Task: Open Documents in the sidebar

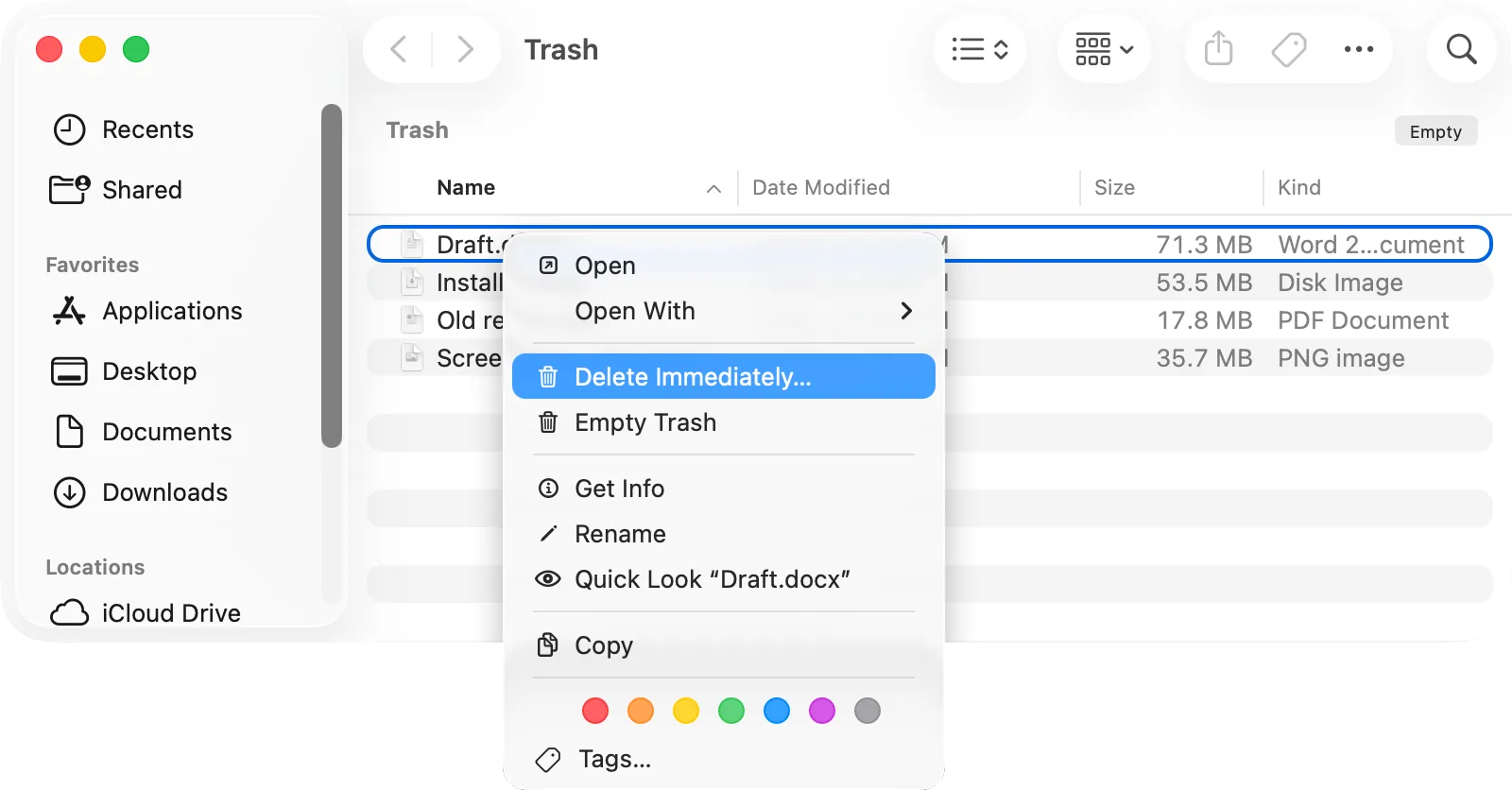Action: 142,432
